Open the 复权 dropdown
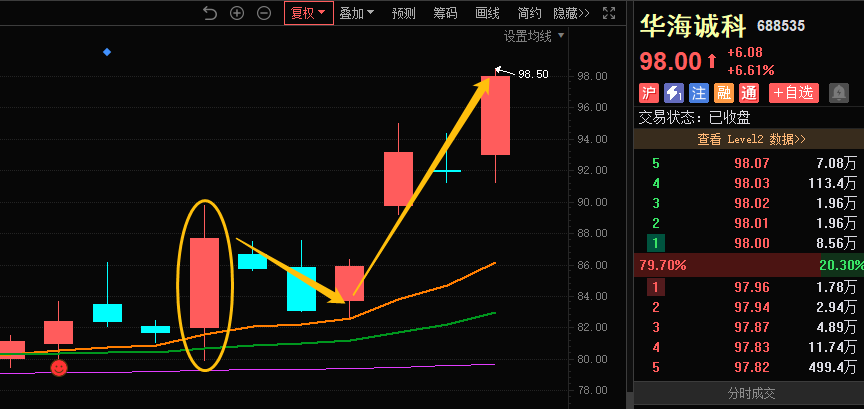Screen dimensions: 864x409 [309, 13]
